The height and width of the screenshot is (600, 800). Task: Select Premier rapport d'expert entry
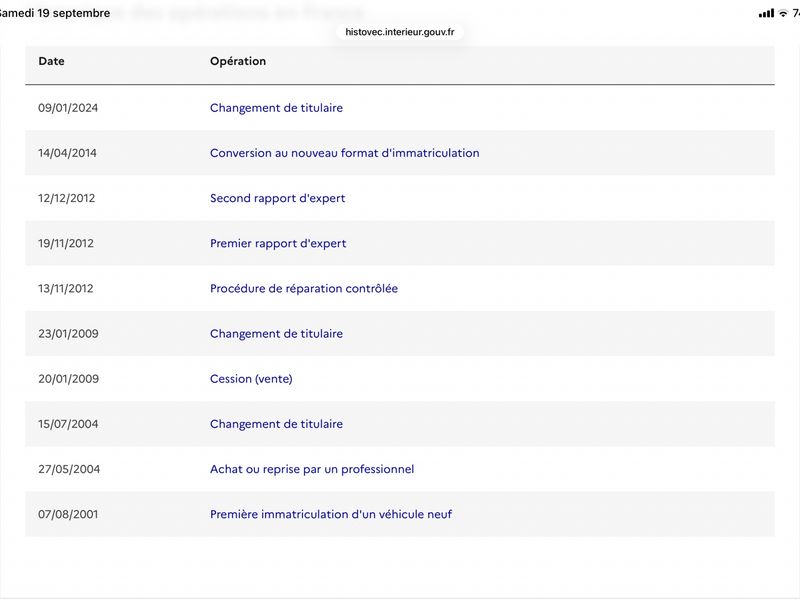[x=278, y=243]
